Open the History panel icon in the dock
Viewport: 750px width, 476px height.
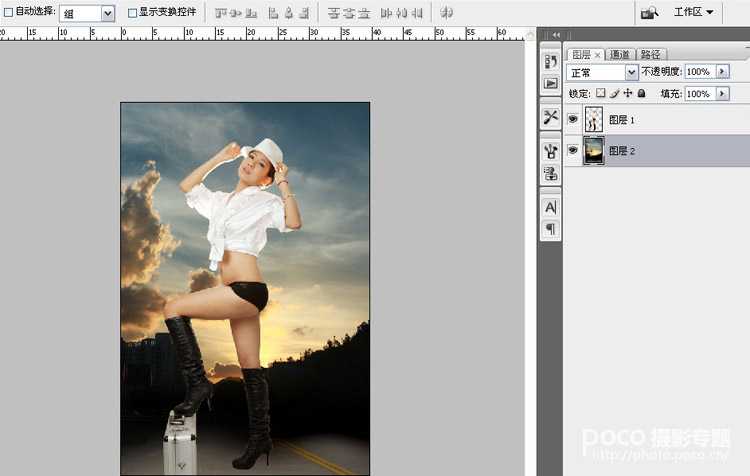(550, 62)
